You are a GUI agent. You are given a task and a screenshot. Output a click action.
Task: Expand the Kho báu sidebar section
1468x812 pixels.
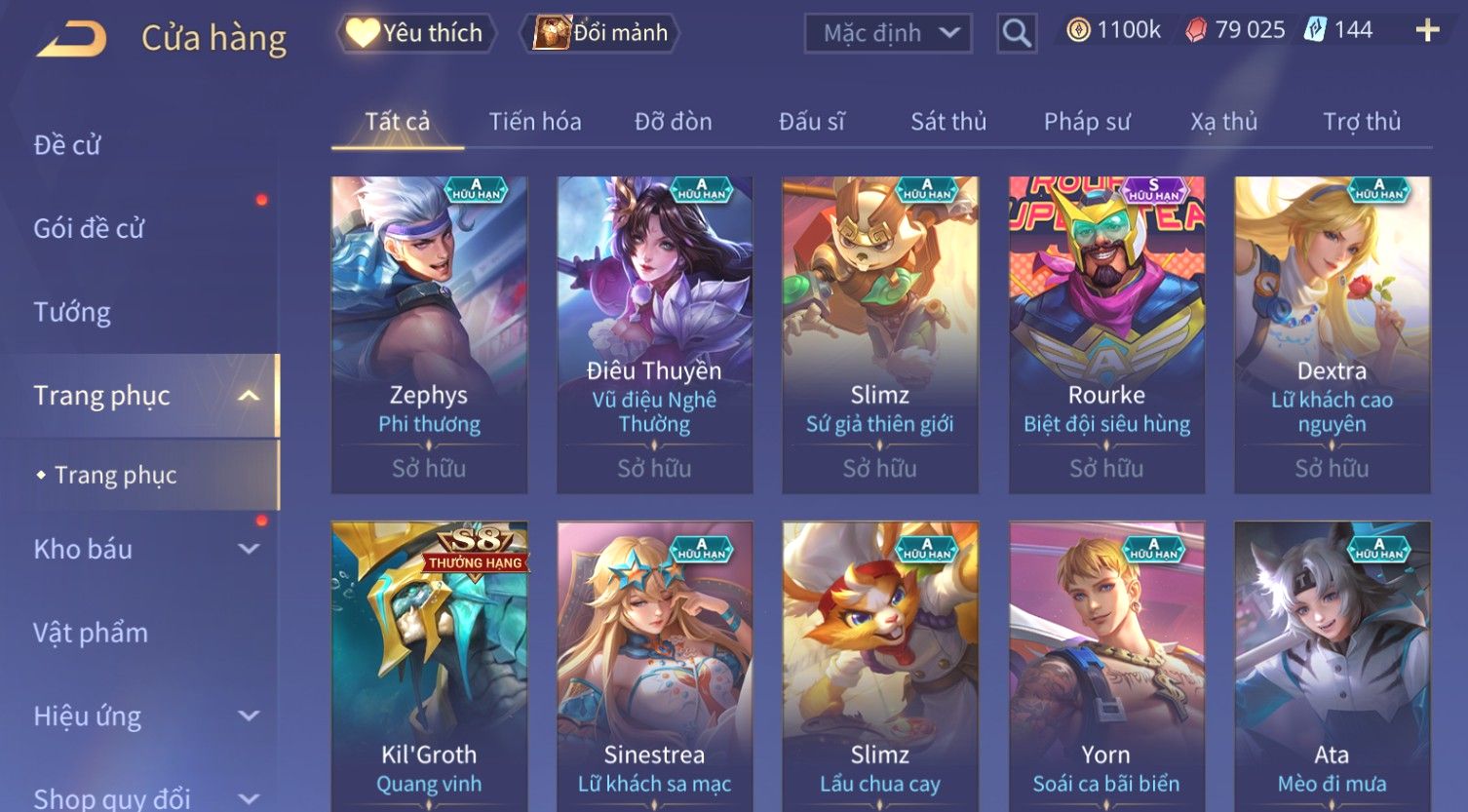[250, 549]
